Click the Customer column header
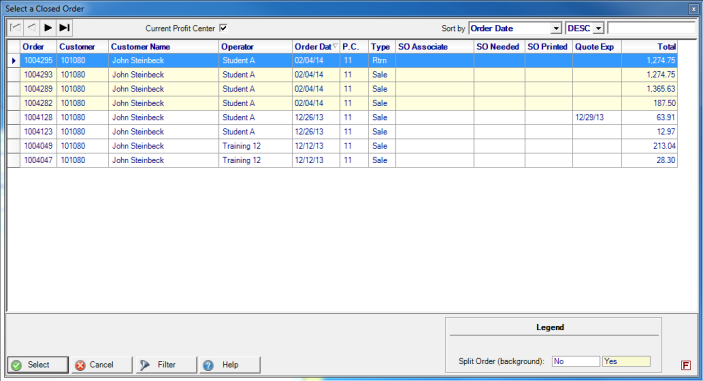 tap(82, 47)
